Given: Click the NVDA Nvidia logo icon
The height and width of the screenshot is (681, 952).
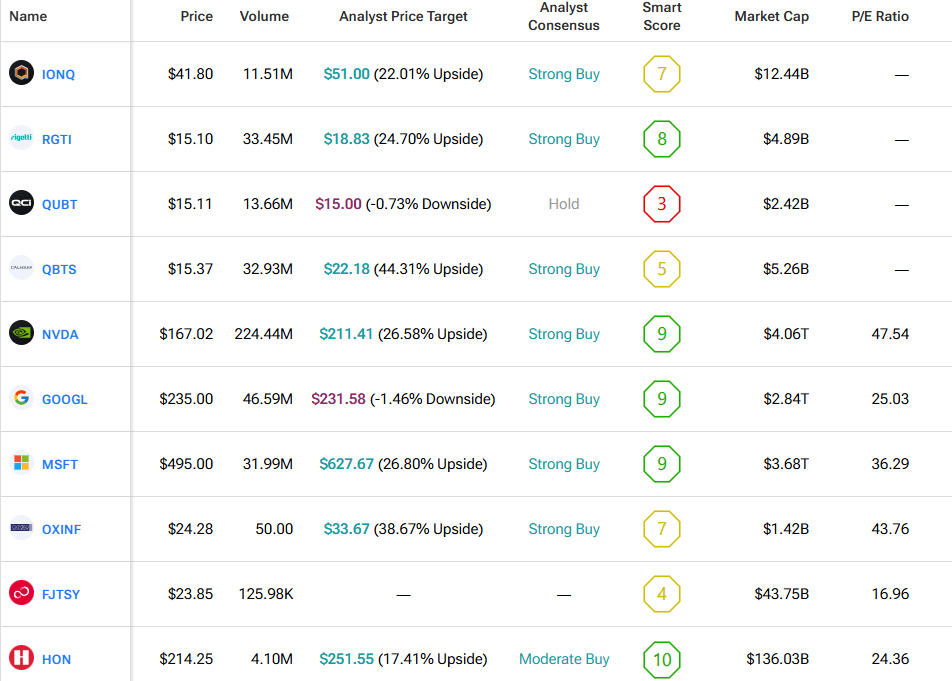Looking at the screenshot, I should coord(21,334).
